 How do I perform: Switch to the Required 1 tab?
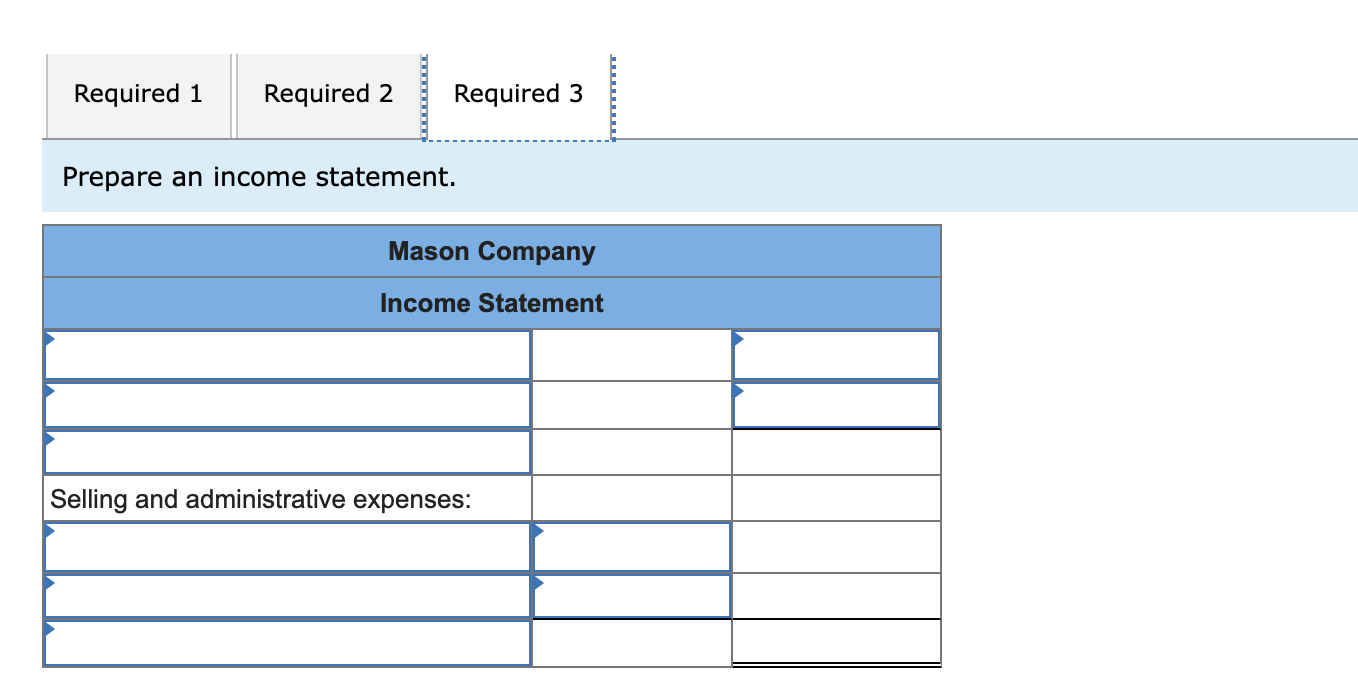(x=139, y=94)
